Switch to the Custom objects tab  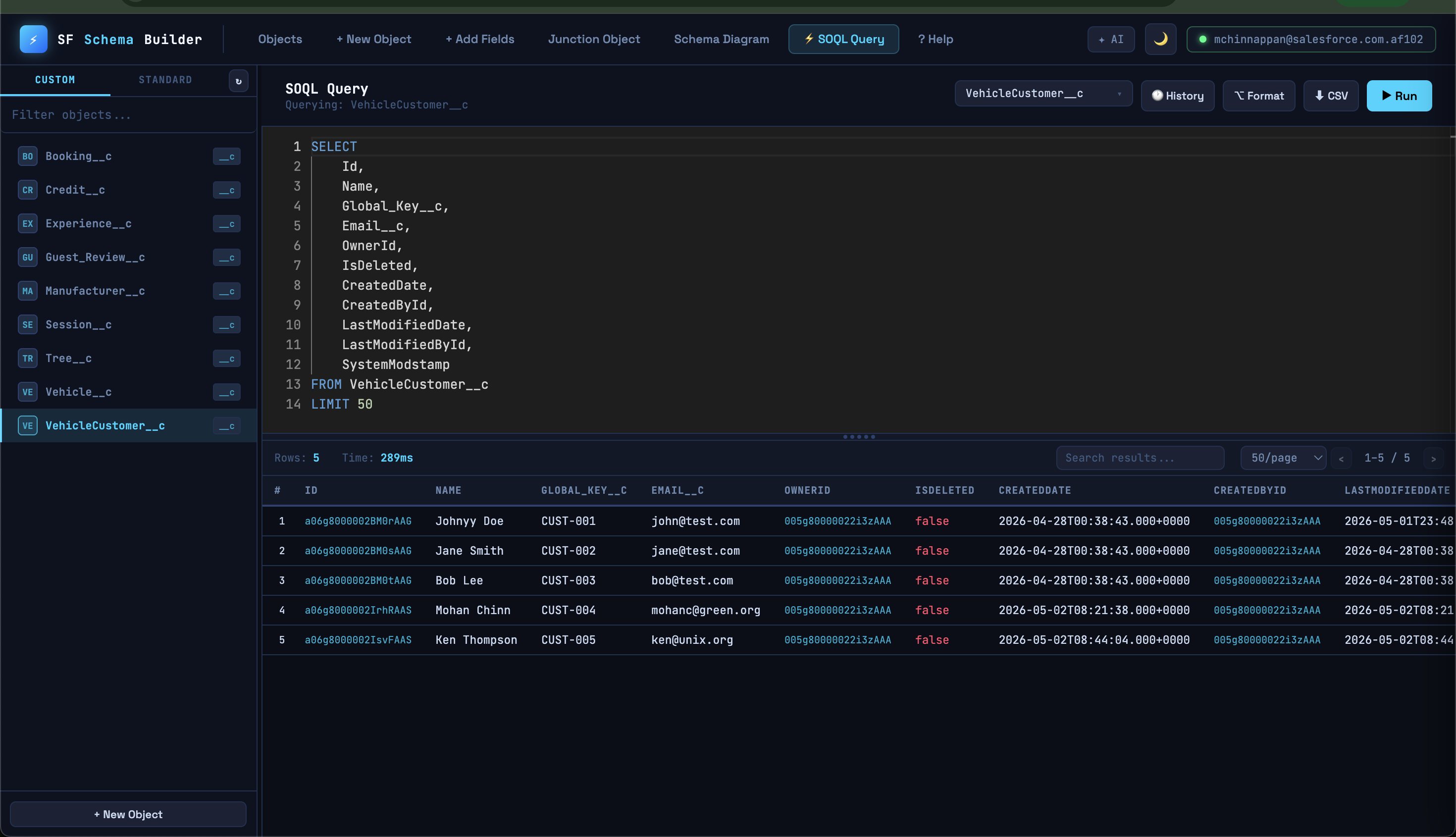(x=55, y=80)
